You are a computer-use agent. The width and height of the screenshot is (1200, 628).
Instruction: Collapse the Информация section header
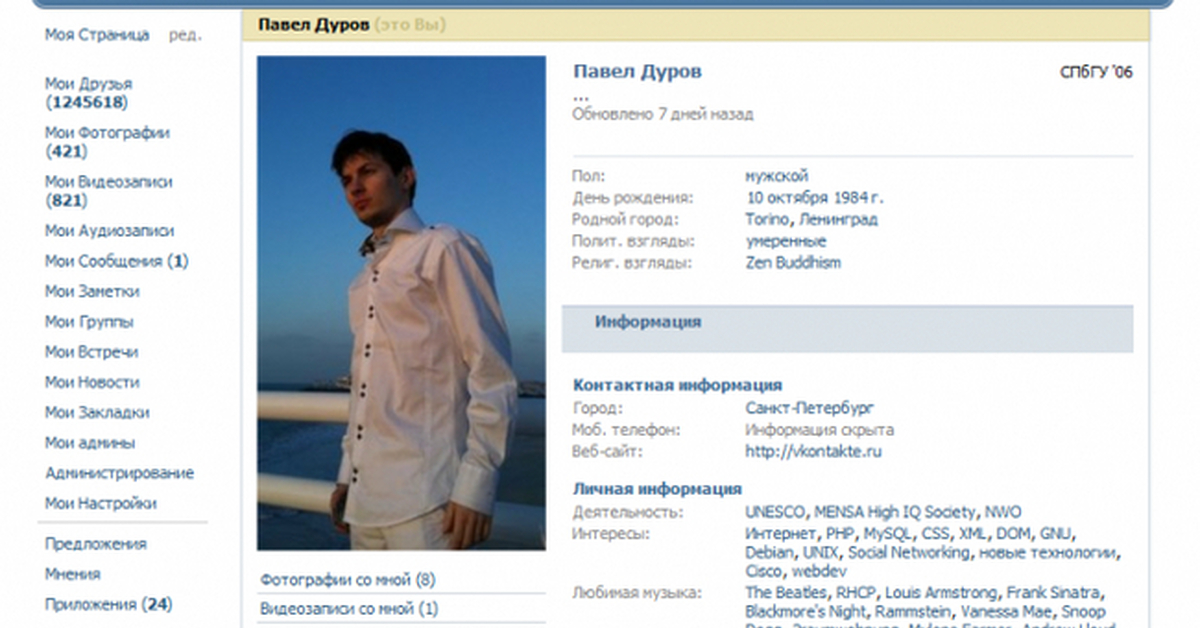[x=647, y=322]
